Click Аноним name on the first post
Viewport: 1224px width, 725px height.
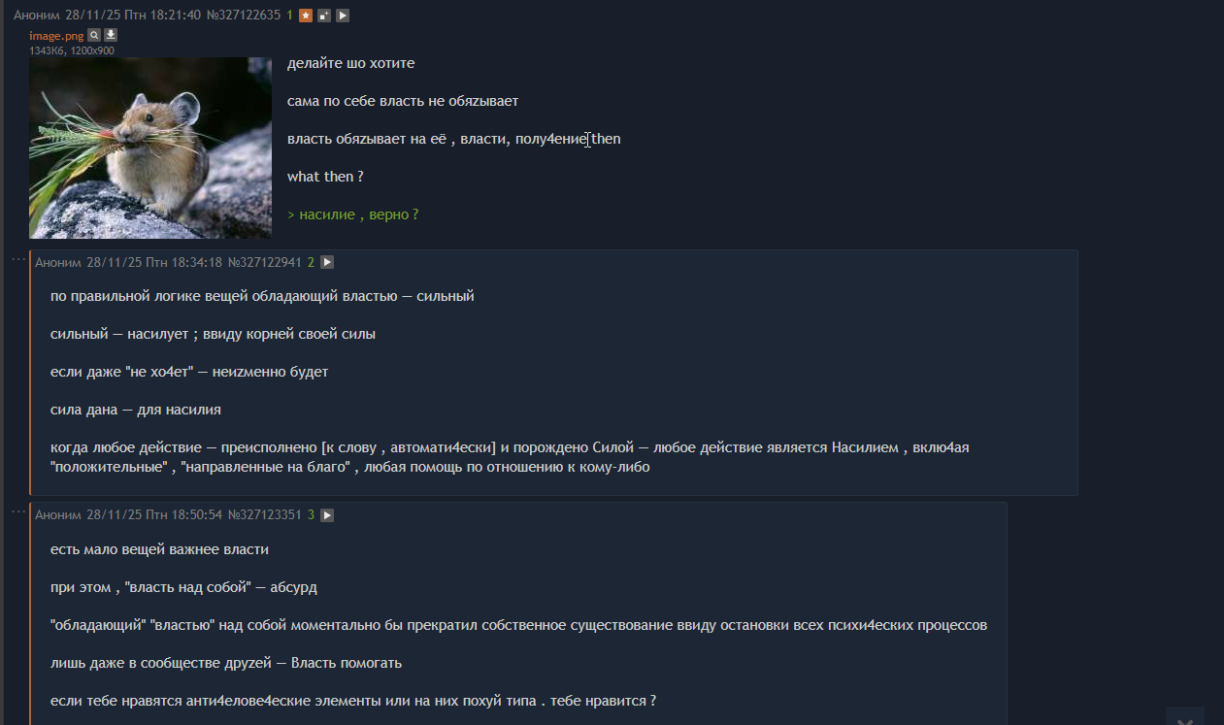pos(37,15)
